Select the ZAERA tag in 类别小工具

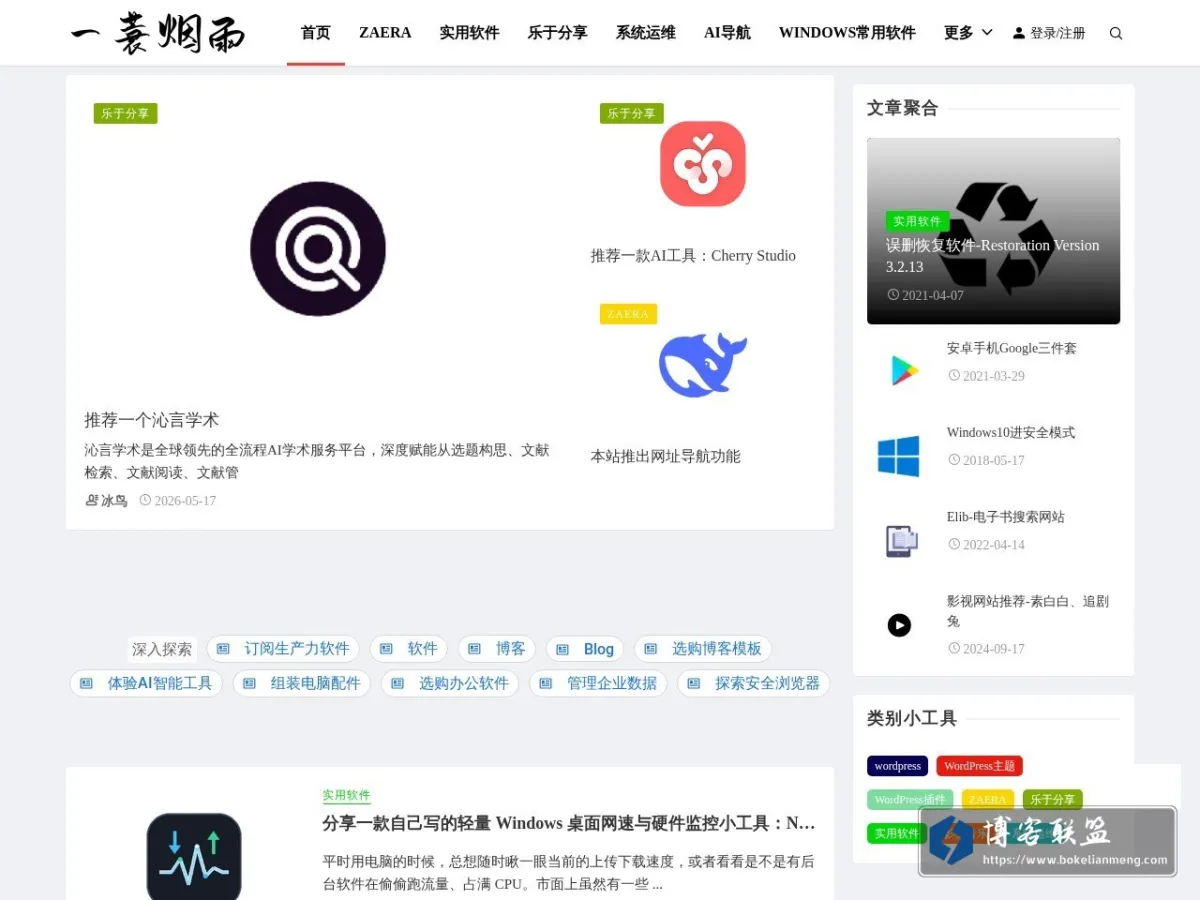987,800
